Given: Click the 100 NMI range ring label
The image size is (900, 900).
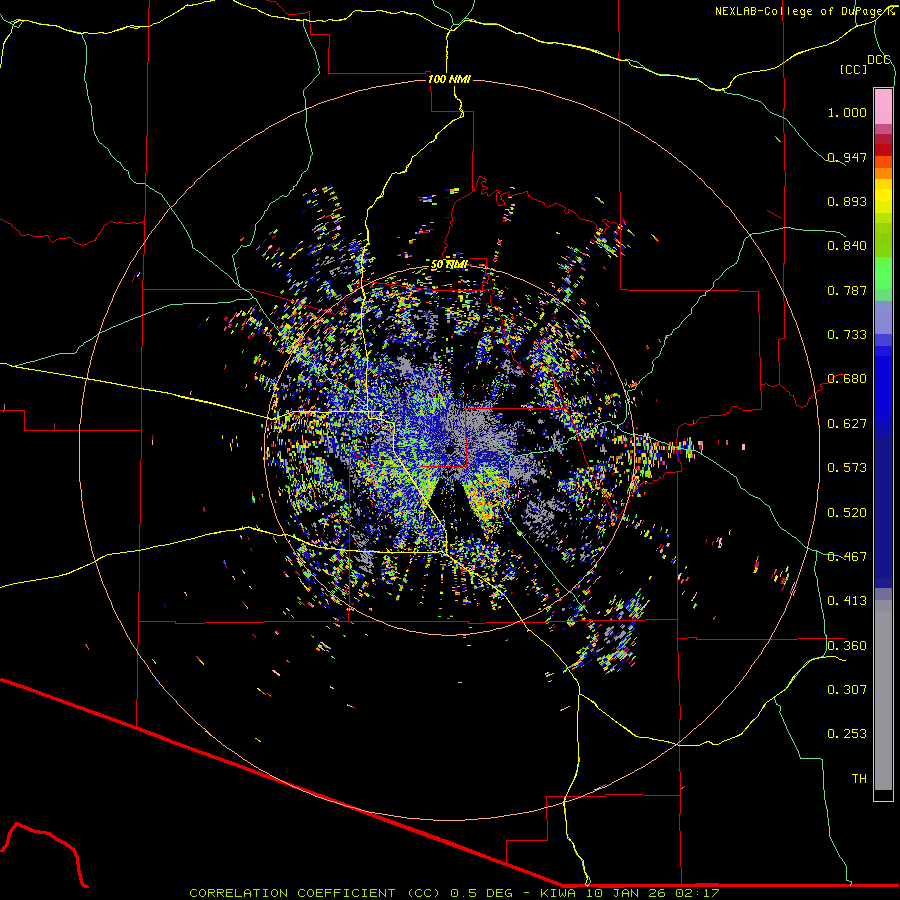Looking at the screenshot, I should (x=449, y=79).
